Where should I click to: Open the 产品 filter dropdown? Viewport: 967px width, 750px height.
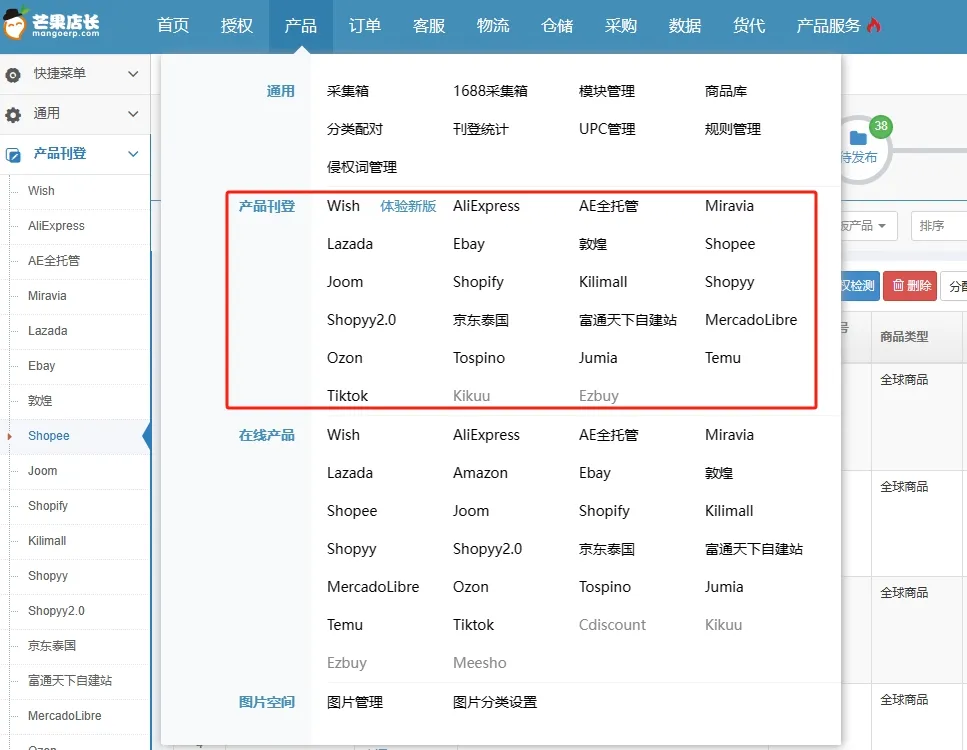869,226
